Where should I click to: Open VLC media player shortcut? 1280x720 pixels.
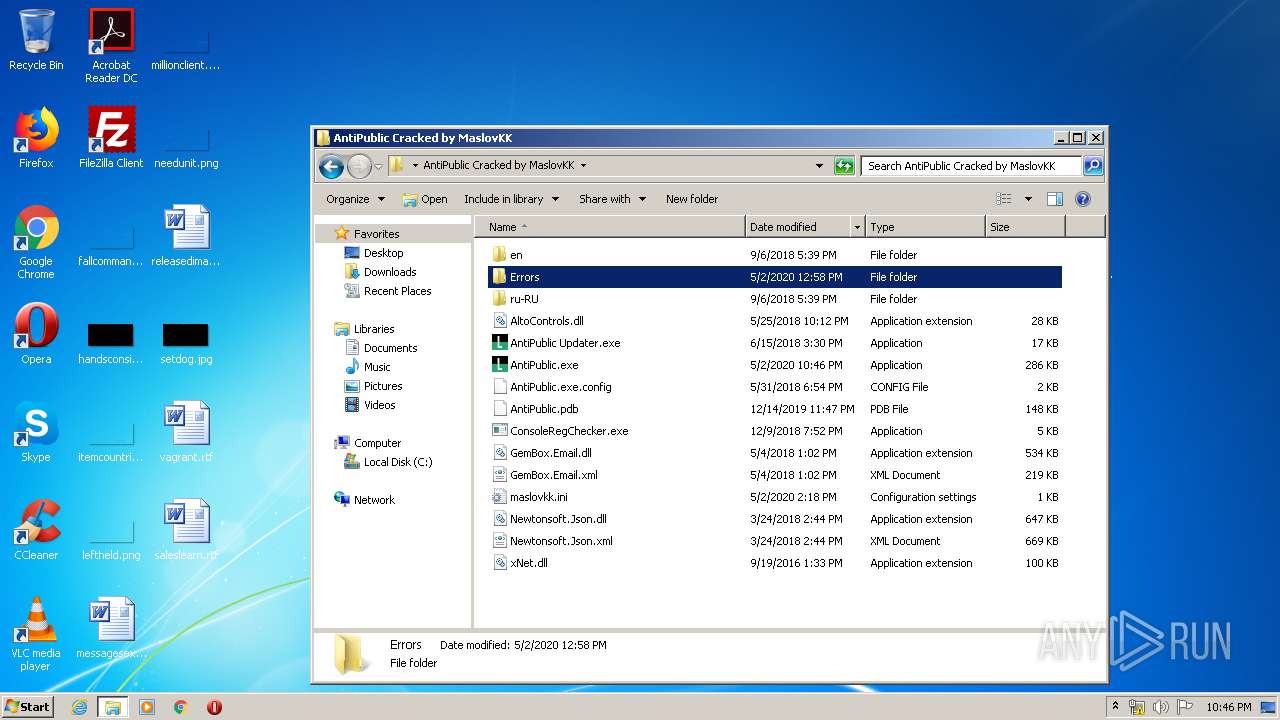pos(36,634)
